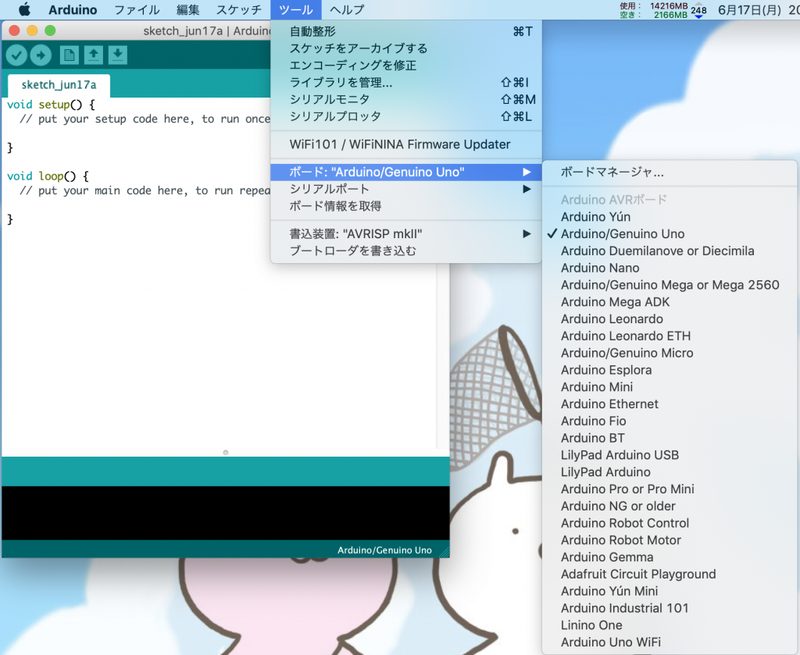Open the Apple menu
Viewport: 800px width, 655px height.
[x=24, y=9]
